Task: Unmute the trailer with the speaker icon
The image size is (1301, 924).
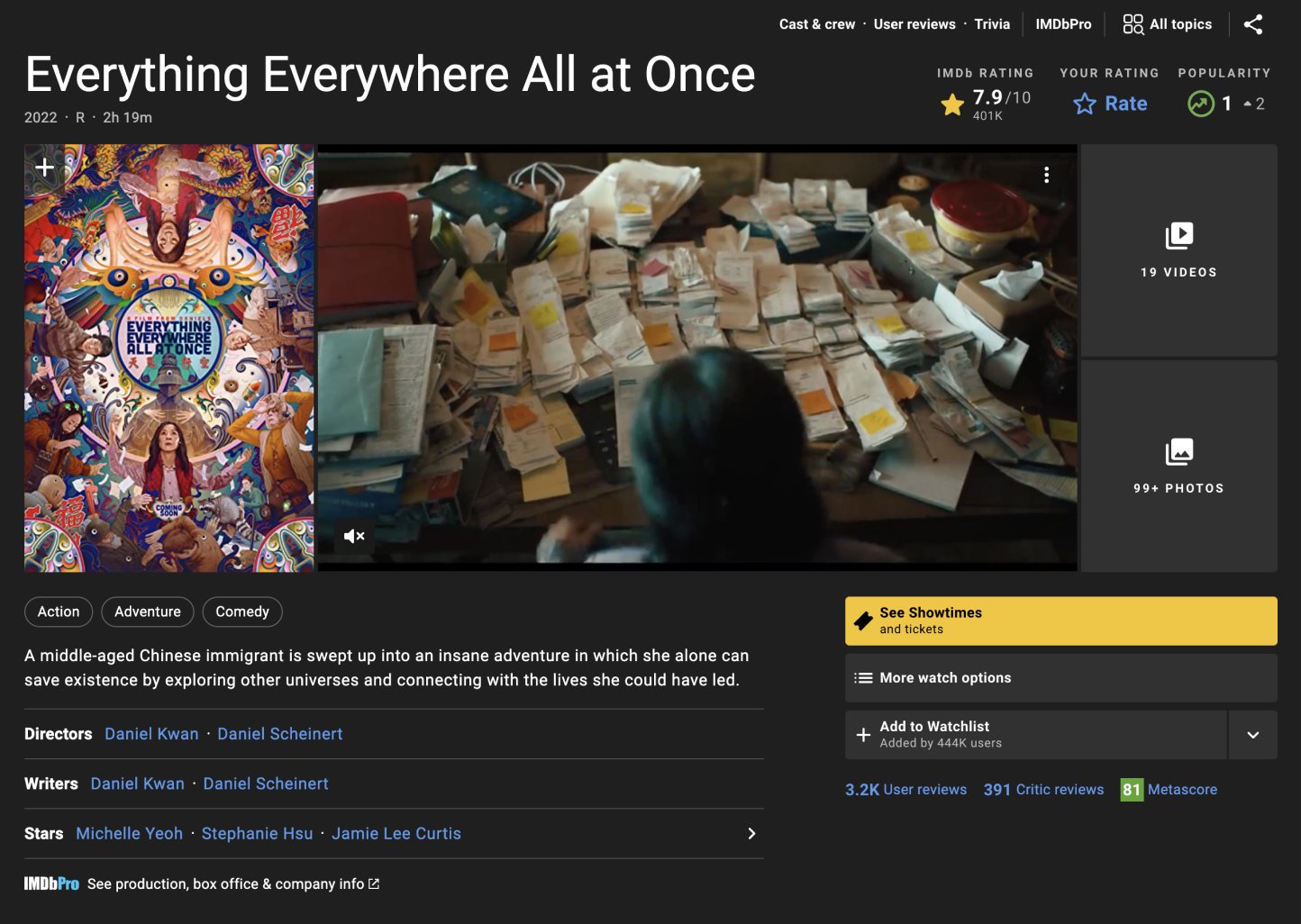Action: 354,536
